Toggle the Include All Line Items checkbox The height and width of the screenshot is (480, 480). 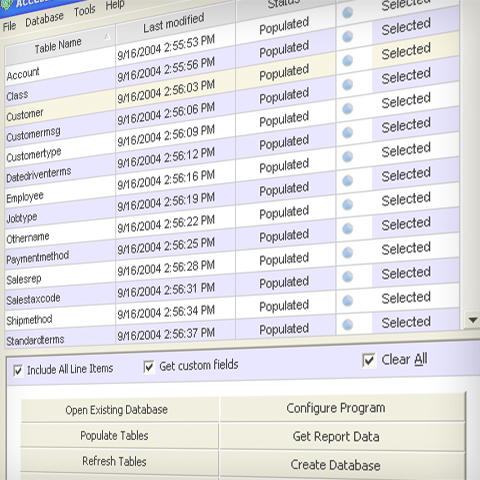pos(18,370)
